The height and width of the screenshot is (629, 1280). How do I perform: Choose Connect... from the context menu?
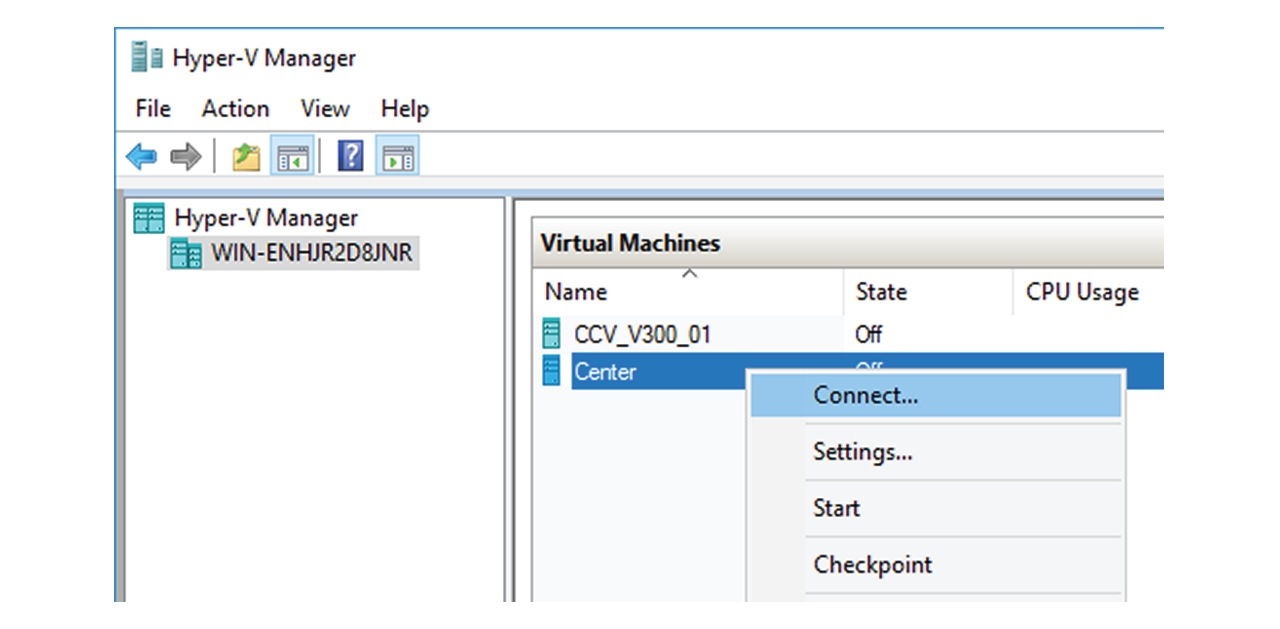936,395
